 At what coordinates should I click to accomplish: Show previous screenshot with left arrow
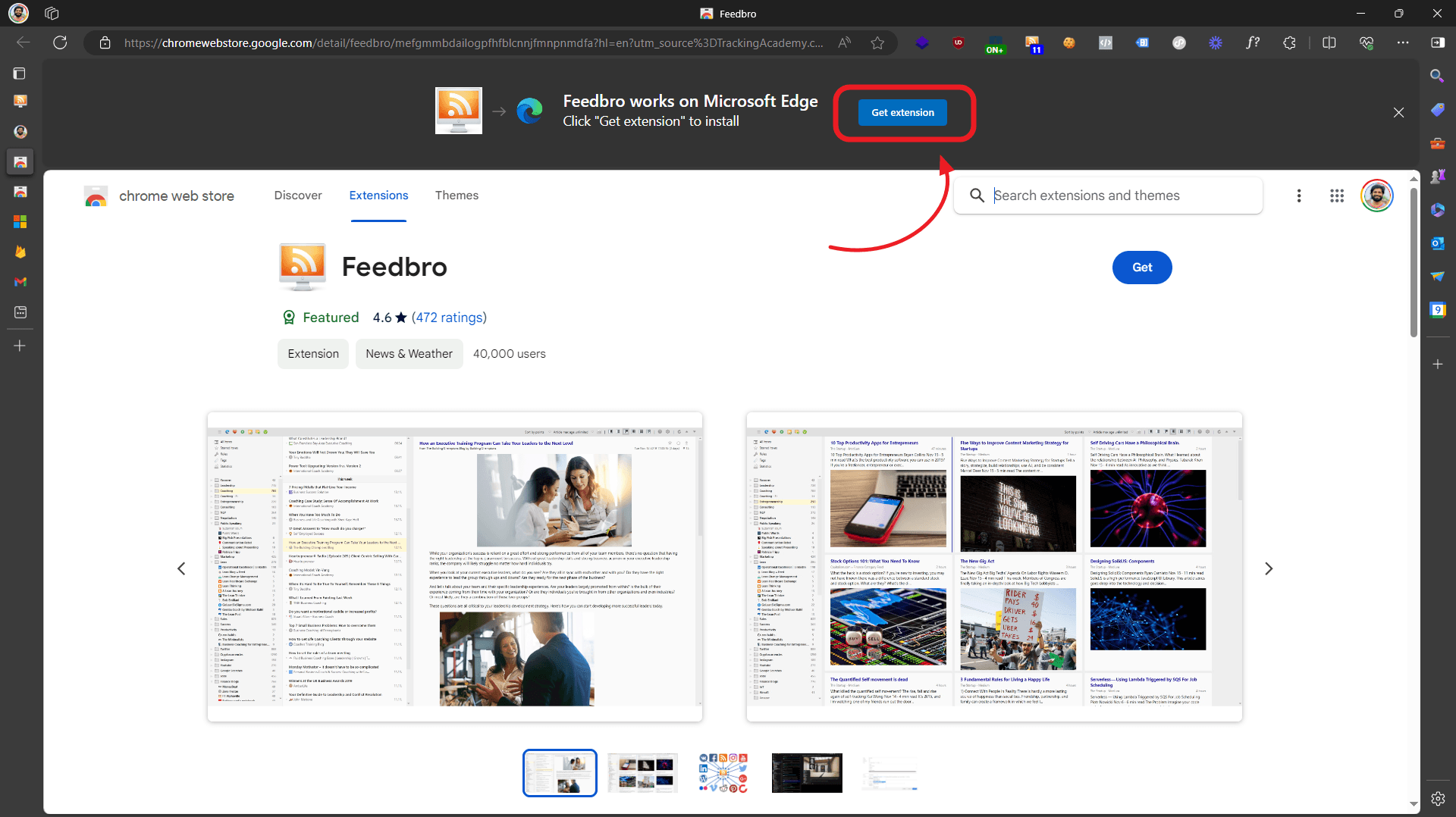(181, 568)
